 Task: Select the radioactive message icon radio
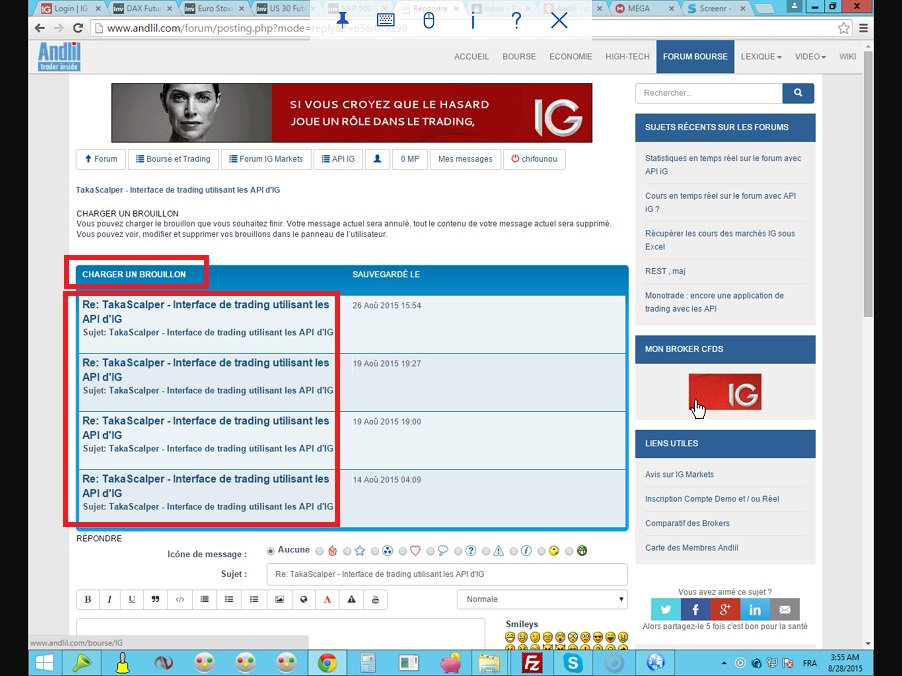375,551
